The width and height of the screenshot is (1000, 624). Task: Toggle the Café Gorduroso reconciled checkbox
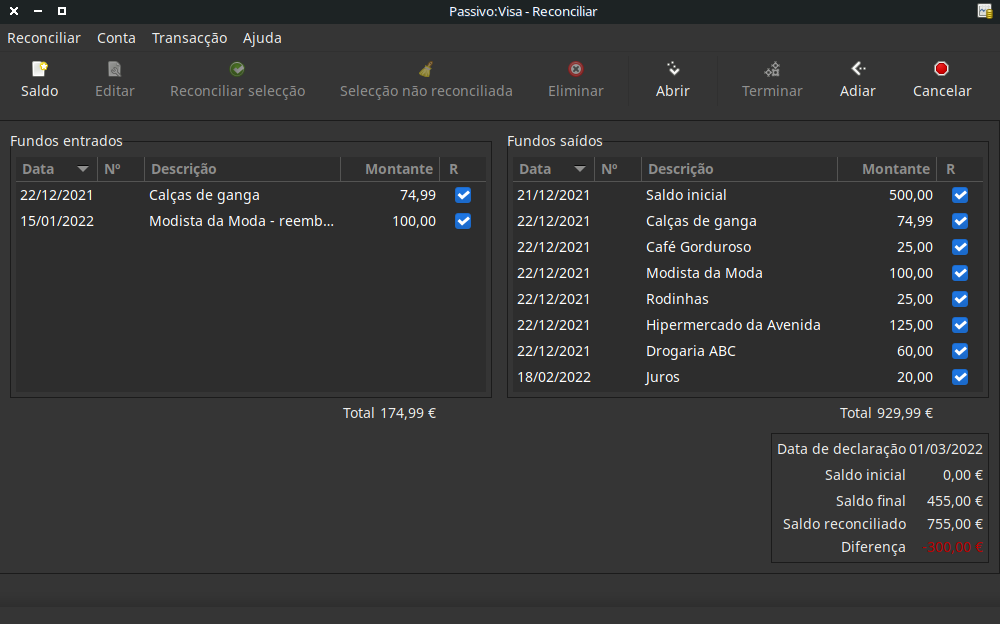click(960, 247)
